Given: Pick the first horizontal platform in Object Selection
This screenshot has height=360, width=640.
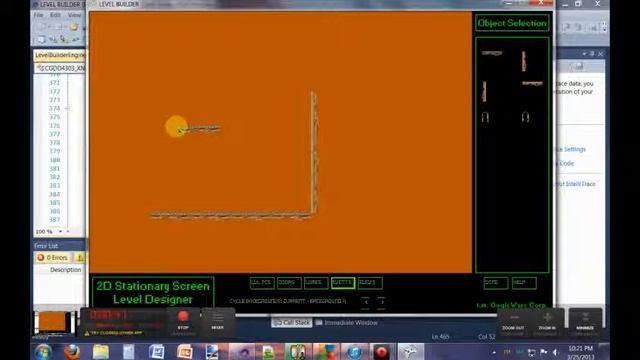Looking at the screenshot, I should [492, 53].
